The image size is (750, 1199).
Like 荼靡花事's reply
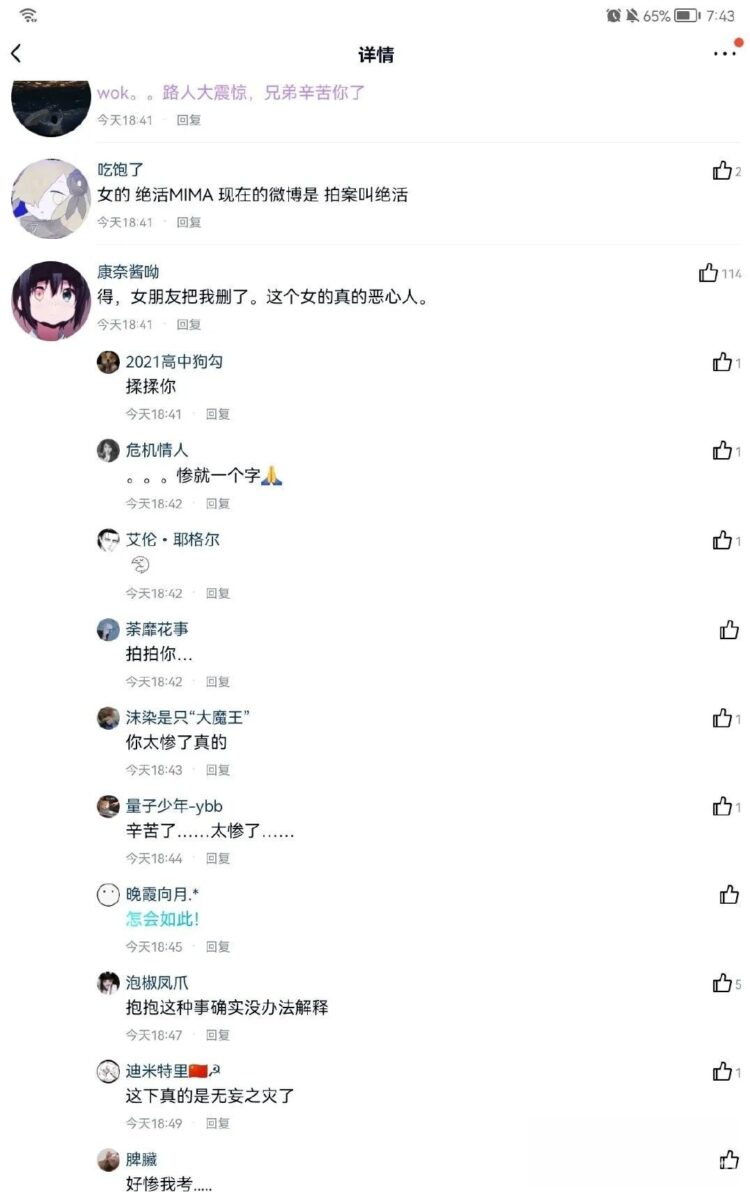click(x=729, y=629)
